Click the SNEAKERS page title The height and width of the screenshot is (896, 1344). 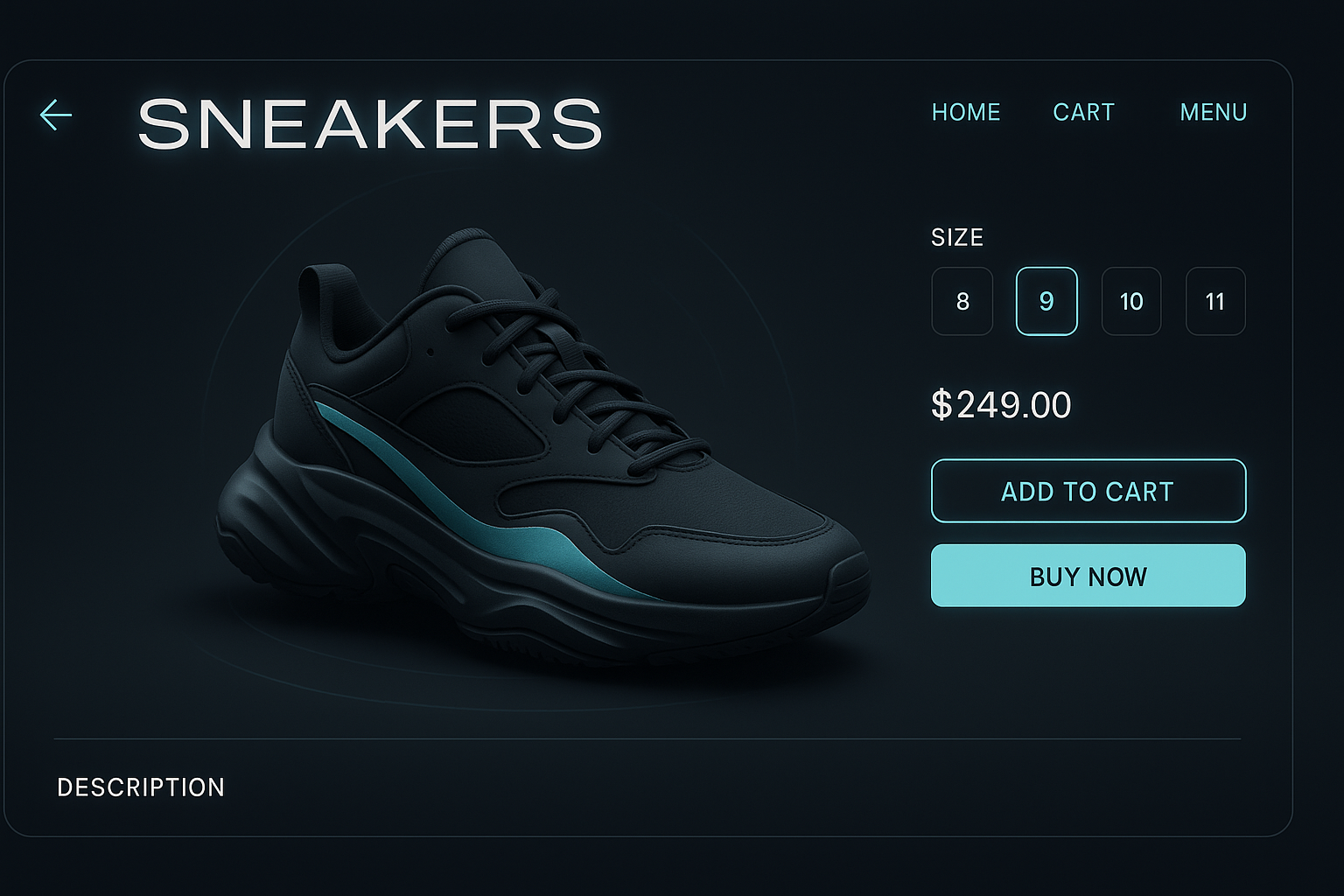[x=370, y=123]
